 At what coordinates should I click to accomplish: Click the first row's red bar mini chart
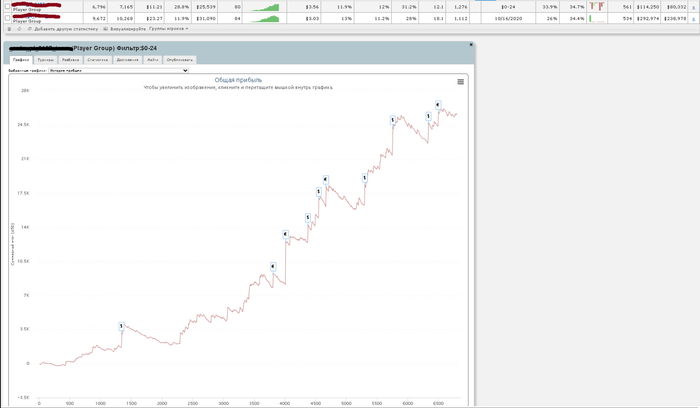[x=597, y=6]
